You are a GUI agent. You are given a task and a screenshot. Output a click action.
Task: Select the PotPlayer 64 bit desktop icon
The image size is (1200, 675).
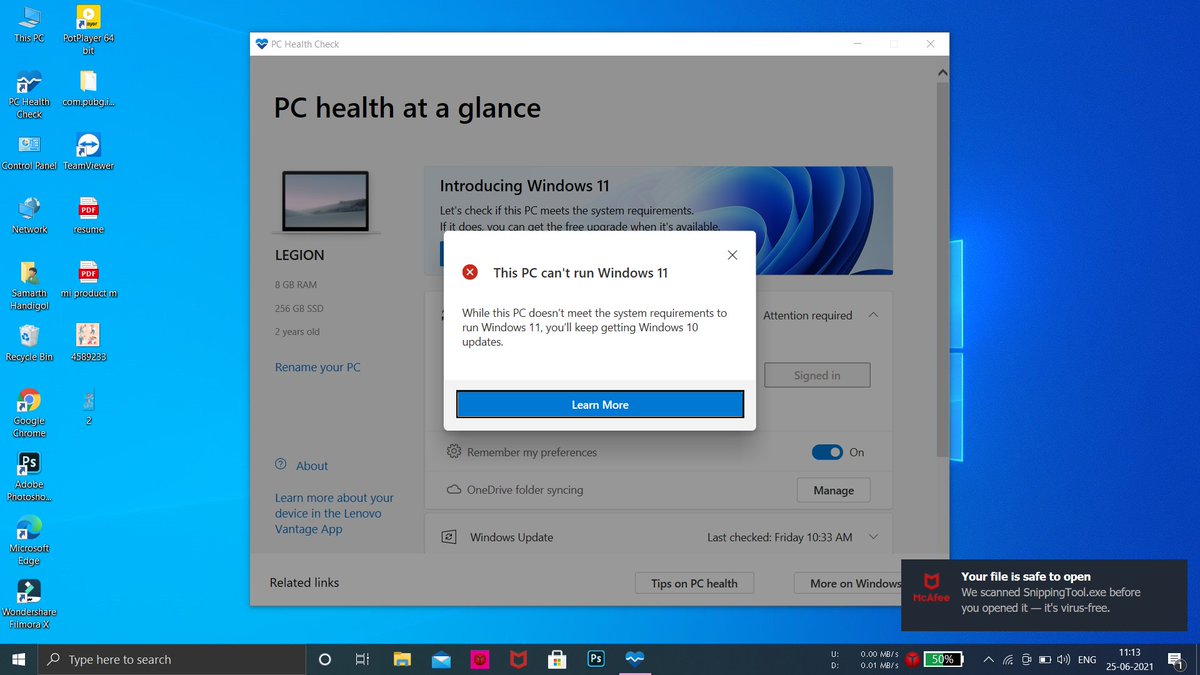coord(88,30)
